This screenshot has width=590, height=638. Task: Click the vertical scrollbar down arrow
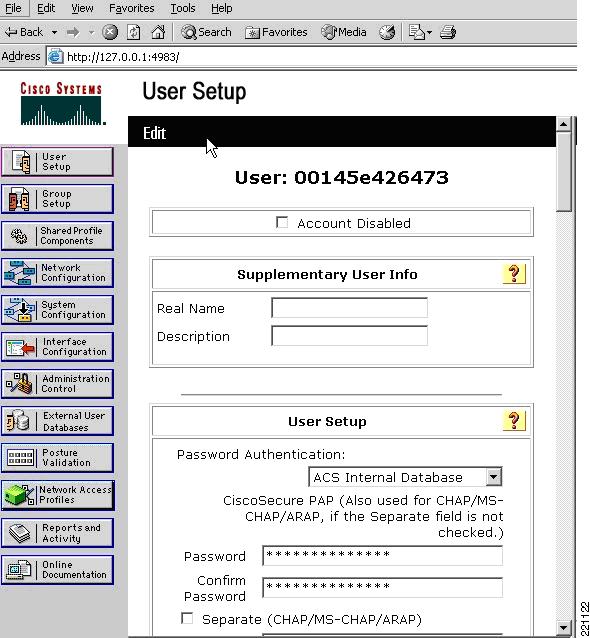(x=564, y=627)
